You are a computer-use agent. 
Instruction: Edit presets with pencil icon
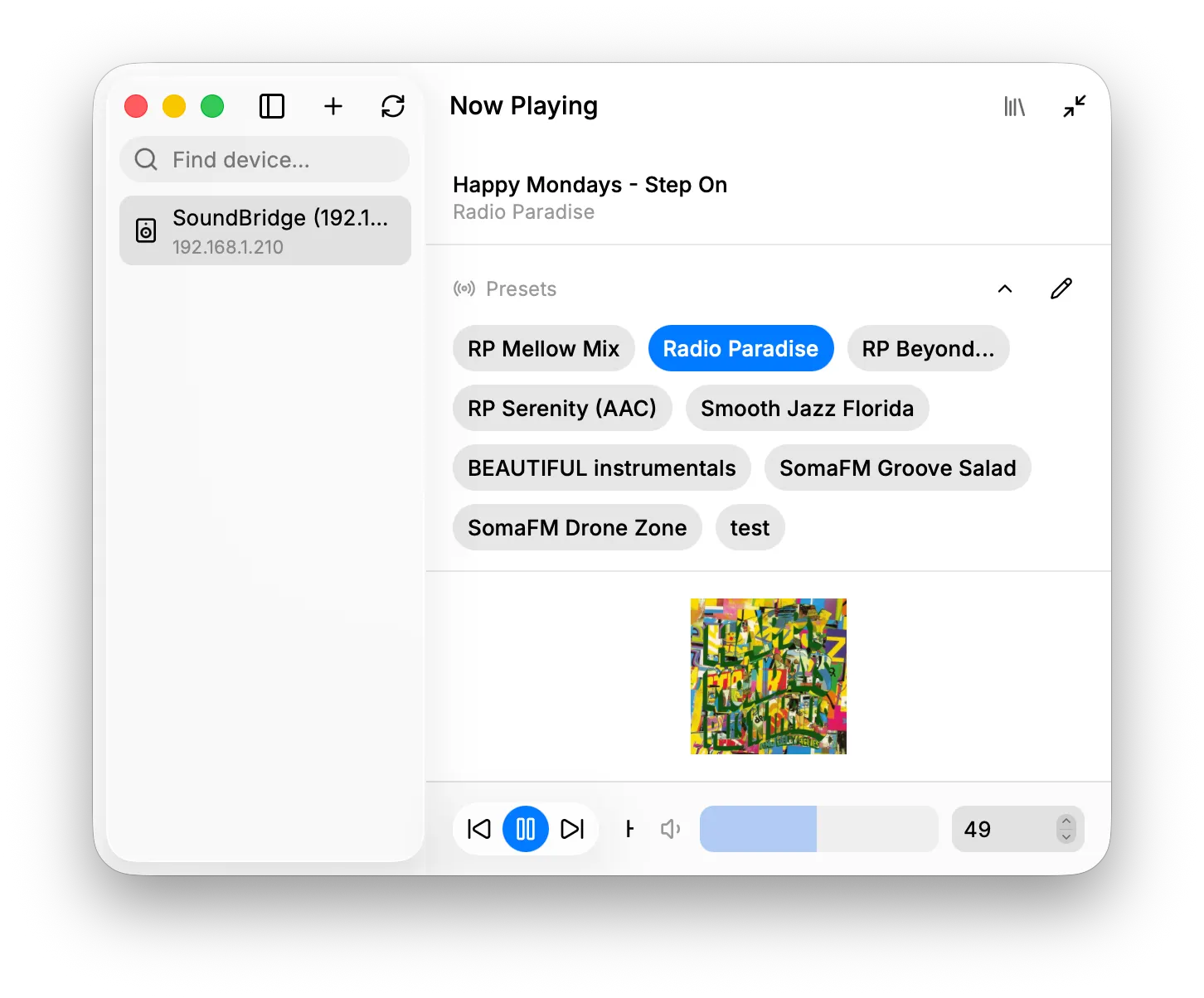tap(1061, 288)
